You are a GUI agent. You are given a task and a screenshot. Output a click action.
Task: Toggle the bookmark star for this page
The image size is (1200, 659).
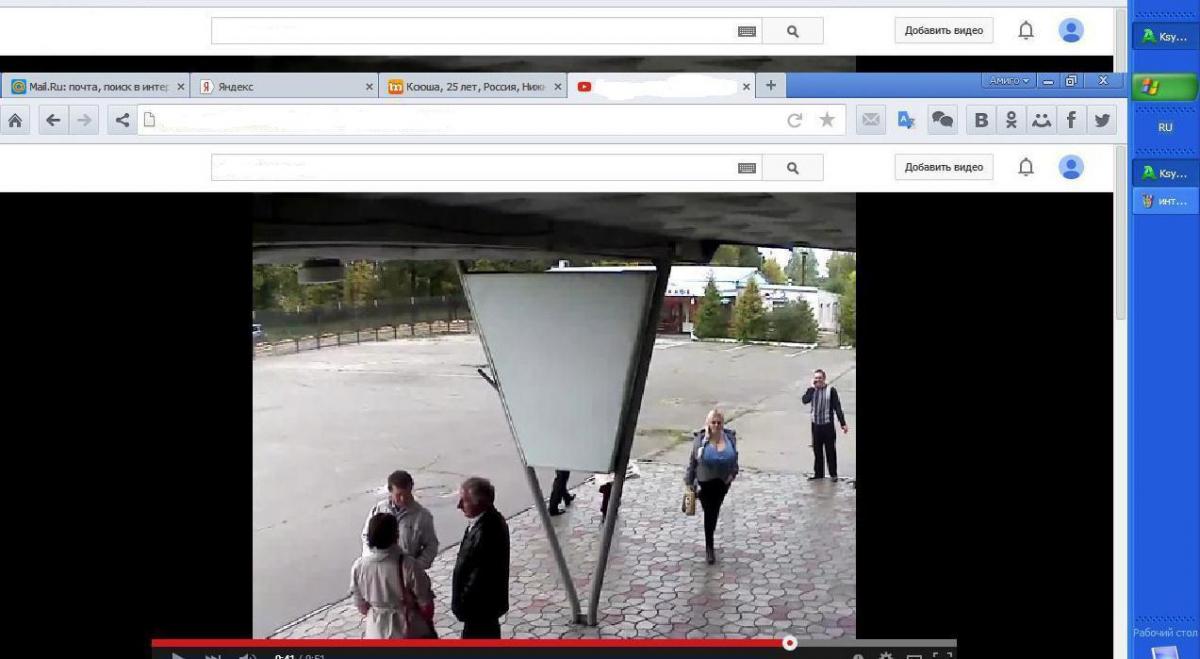coord(827,120)
